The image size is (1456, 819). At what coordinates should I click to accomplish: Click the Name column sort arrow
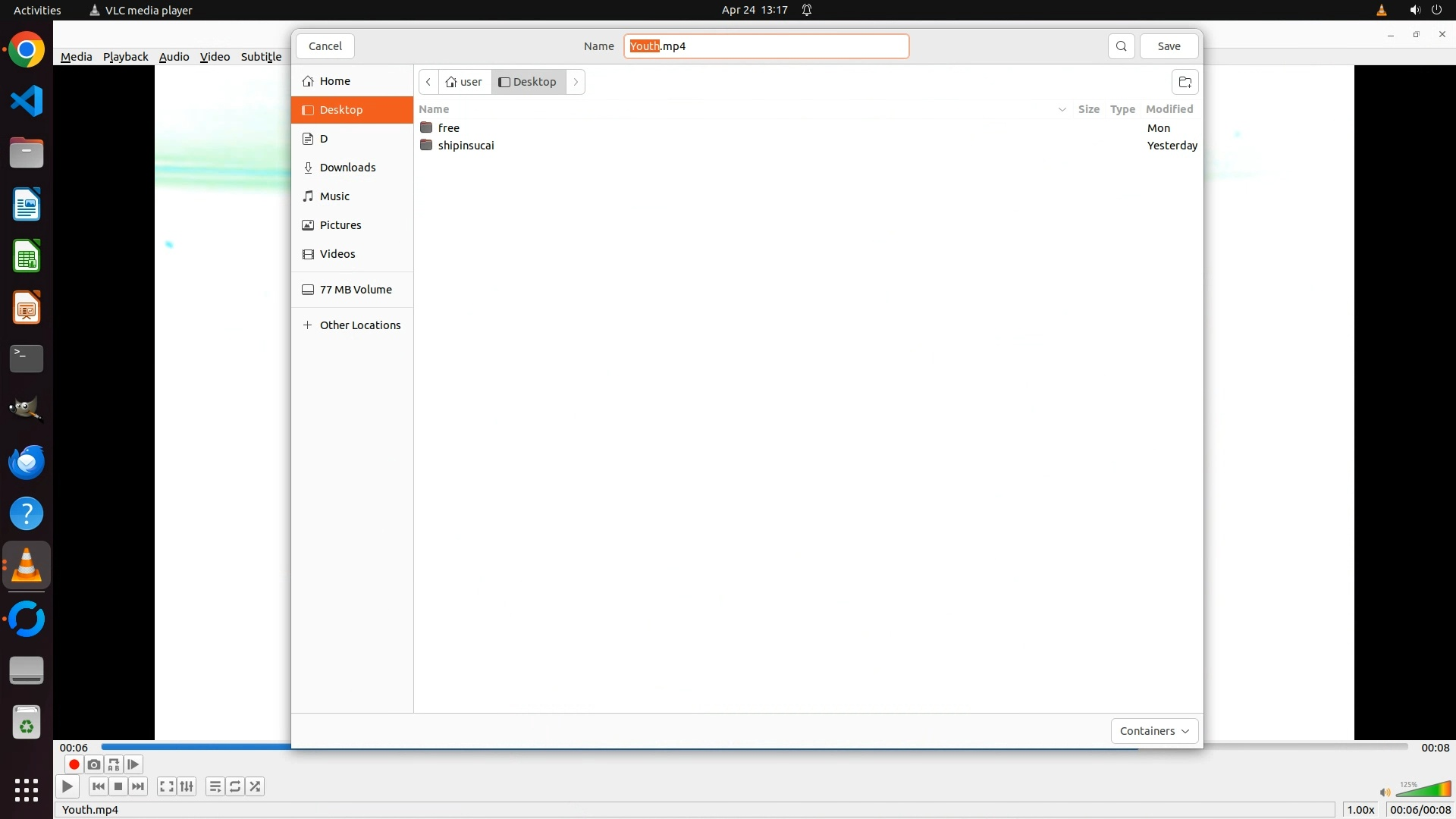[1062, 109]
